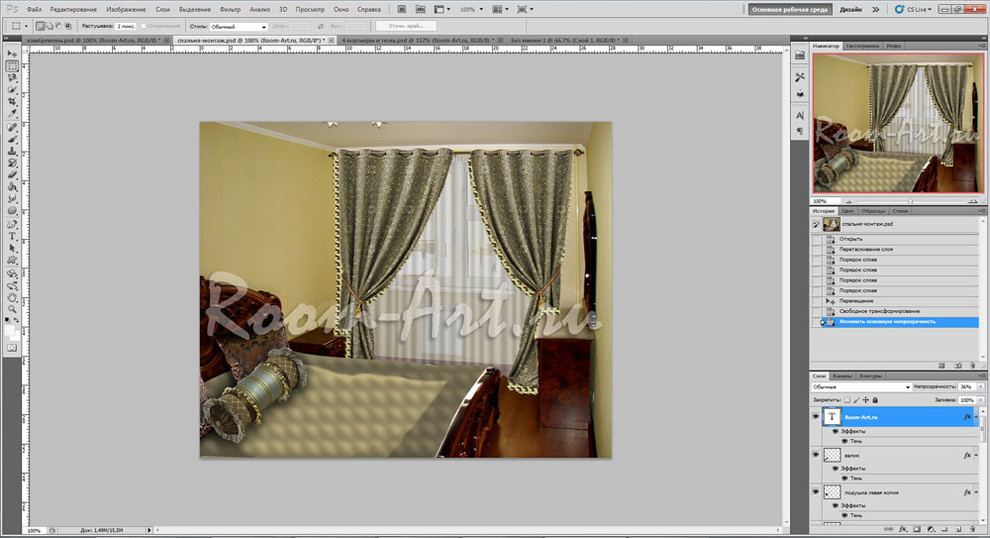Switch to the Каналы tab

click(x=844, y=376)
